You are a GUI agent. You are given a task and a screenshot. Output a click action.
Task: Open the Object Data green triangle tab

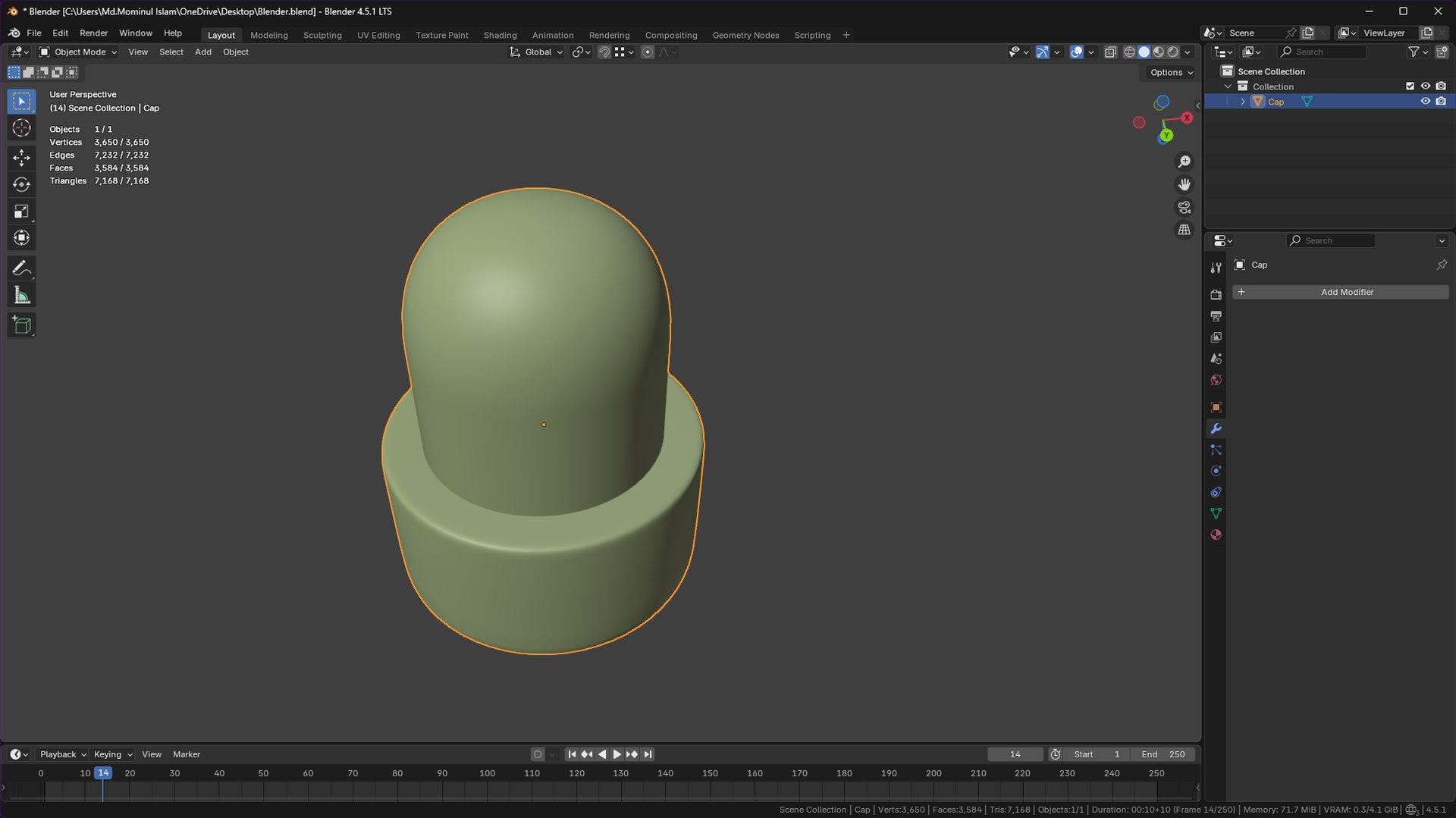(1216, 513)
